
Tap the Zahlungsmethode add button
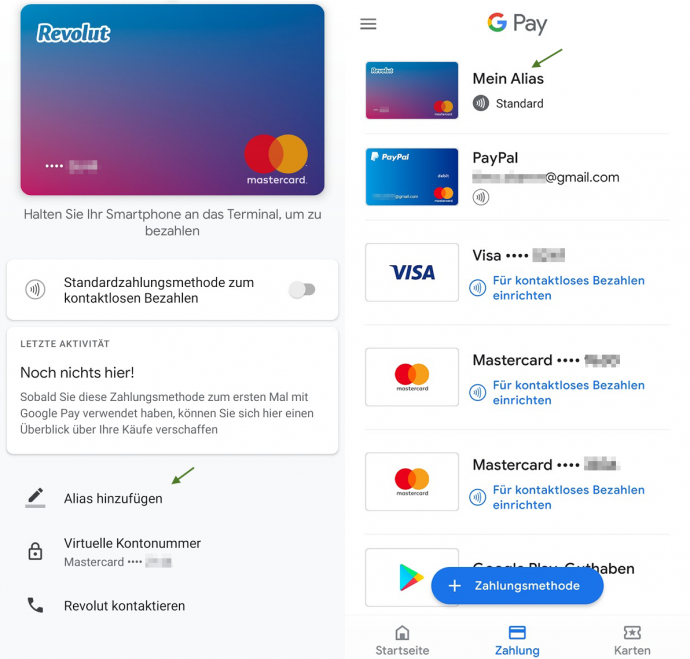click(517, 586)
